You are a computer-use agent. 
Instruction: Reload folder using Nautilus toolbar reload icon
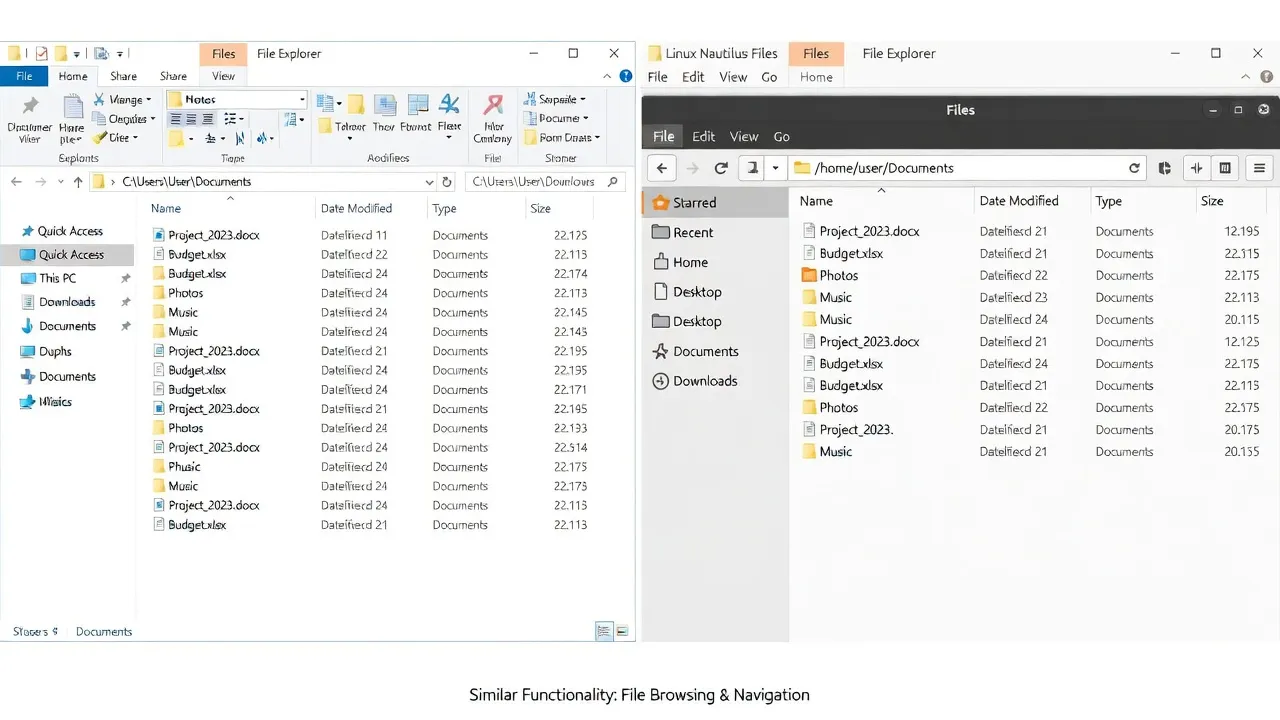720,168
